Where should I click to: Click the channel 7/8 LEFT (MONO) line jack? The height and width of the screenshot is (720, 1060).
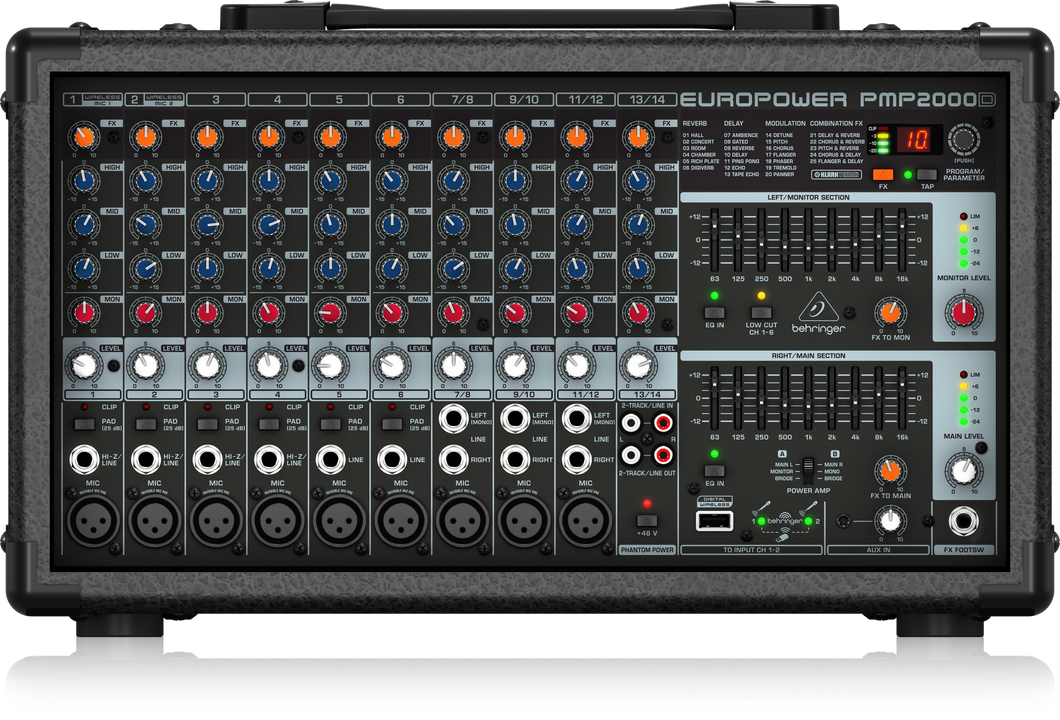coord(453,419)
